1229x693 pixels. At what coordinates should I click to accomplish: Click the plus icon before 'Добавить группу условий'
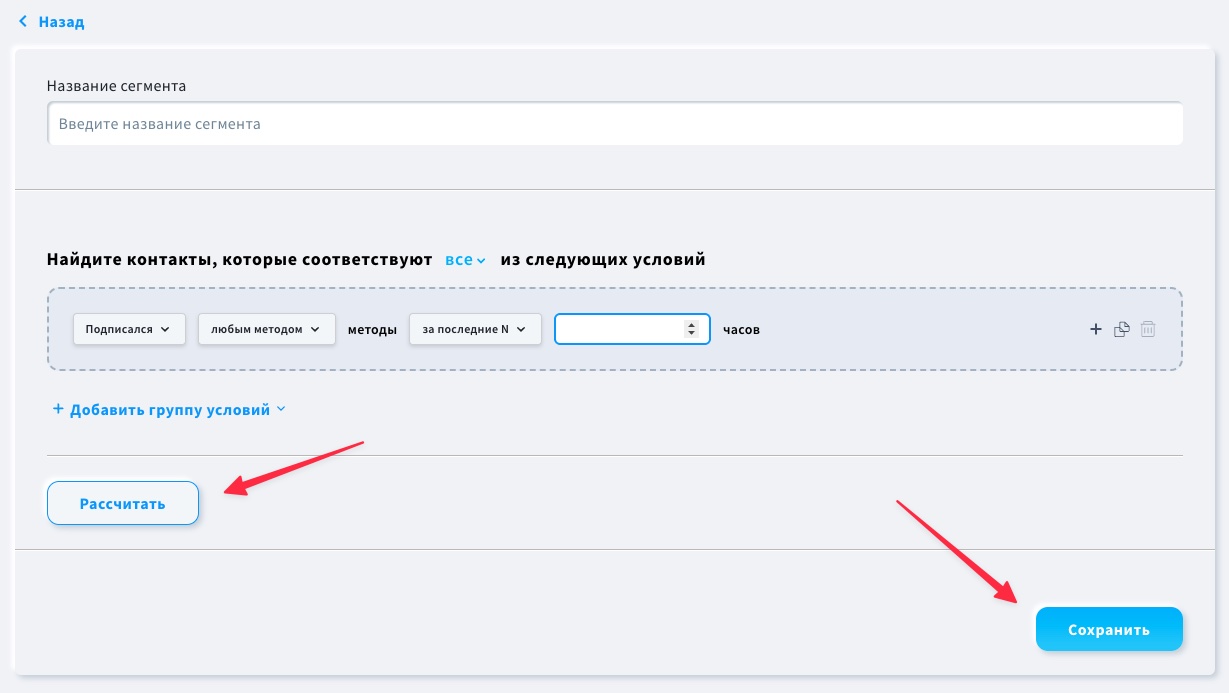pyautogui.click(x=58, y=409)
